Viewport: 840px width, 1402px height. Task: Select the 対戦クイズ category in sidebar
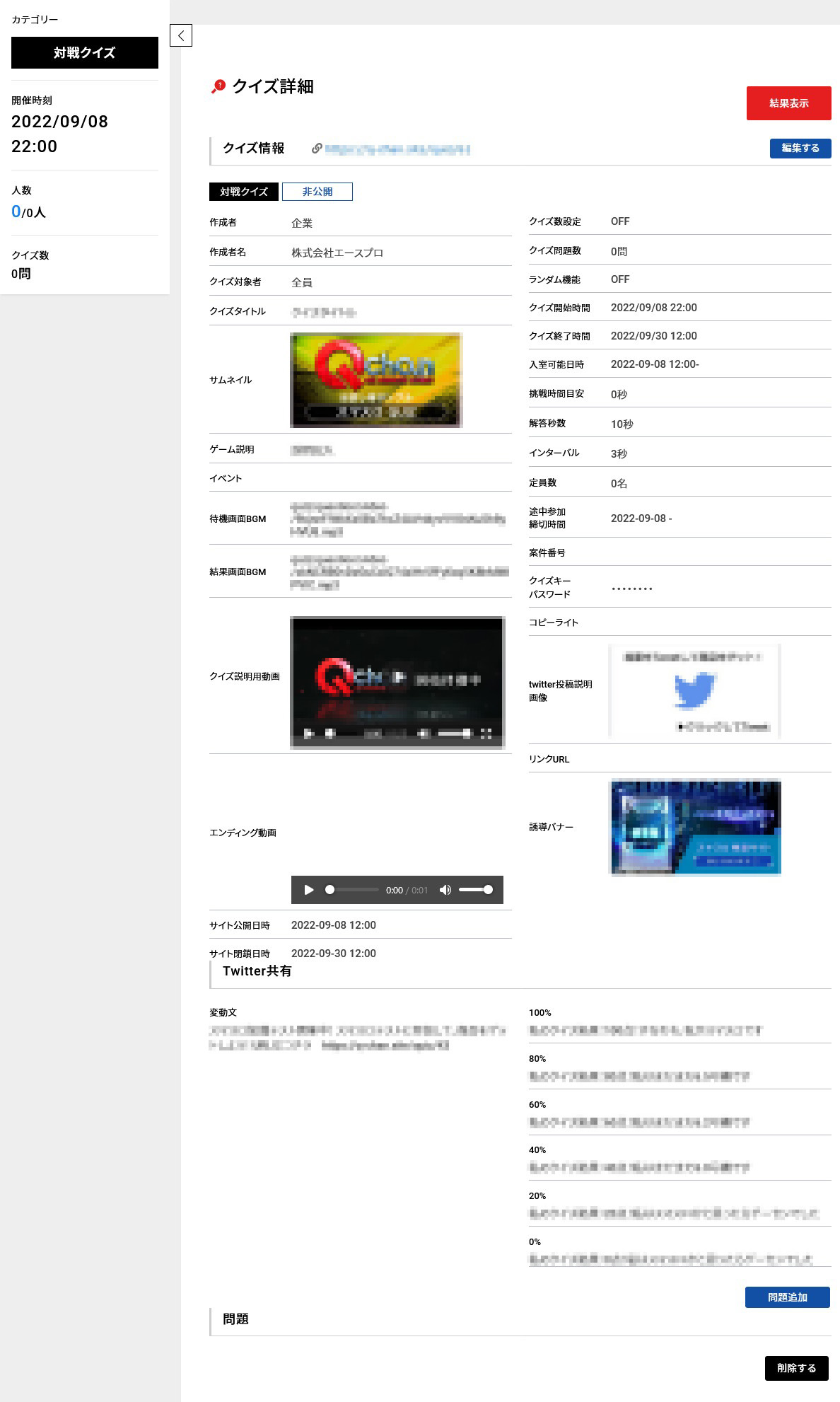pyautogui.click(x=85, y=53)
